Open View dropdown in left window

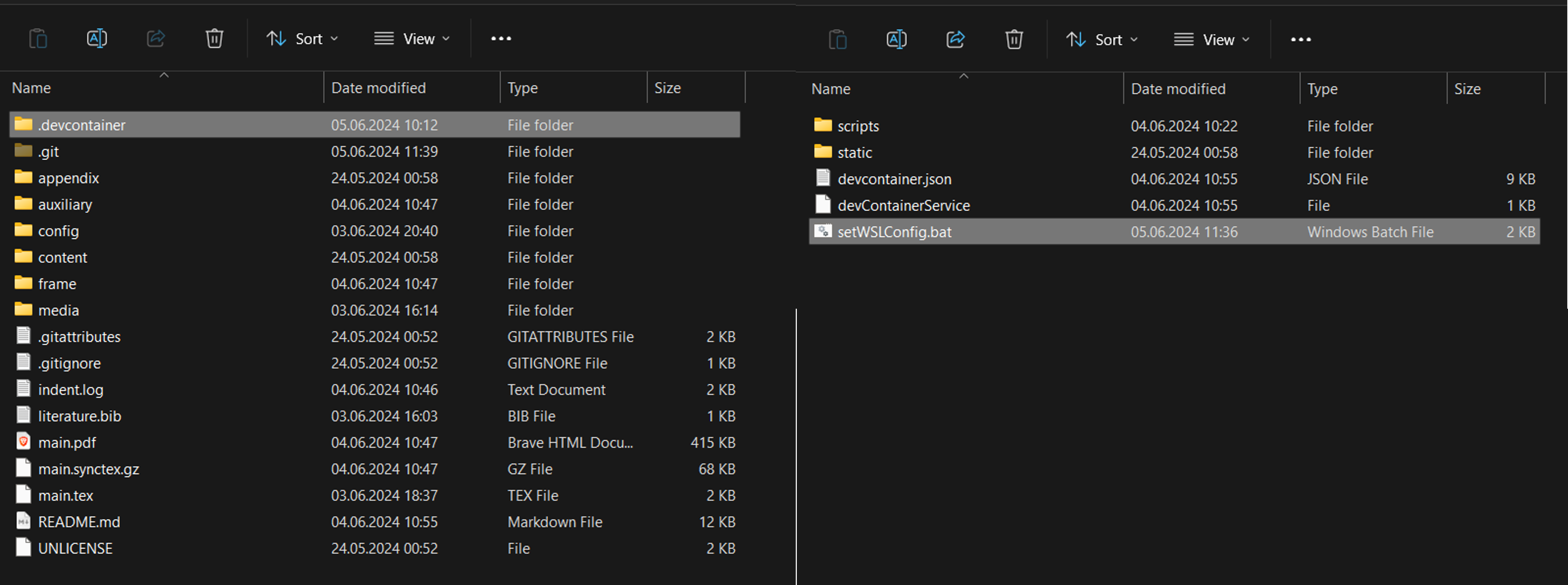412,39
